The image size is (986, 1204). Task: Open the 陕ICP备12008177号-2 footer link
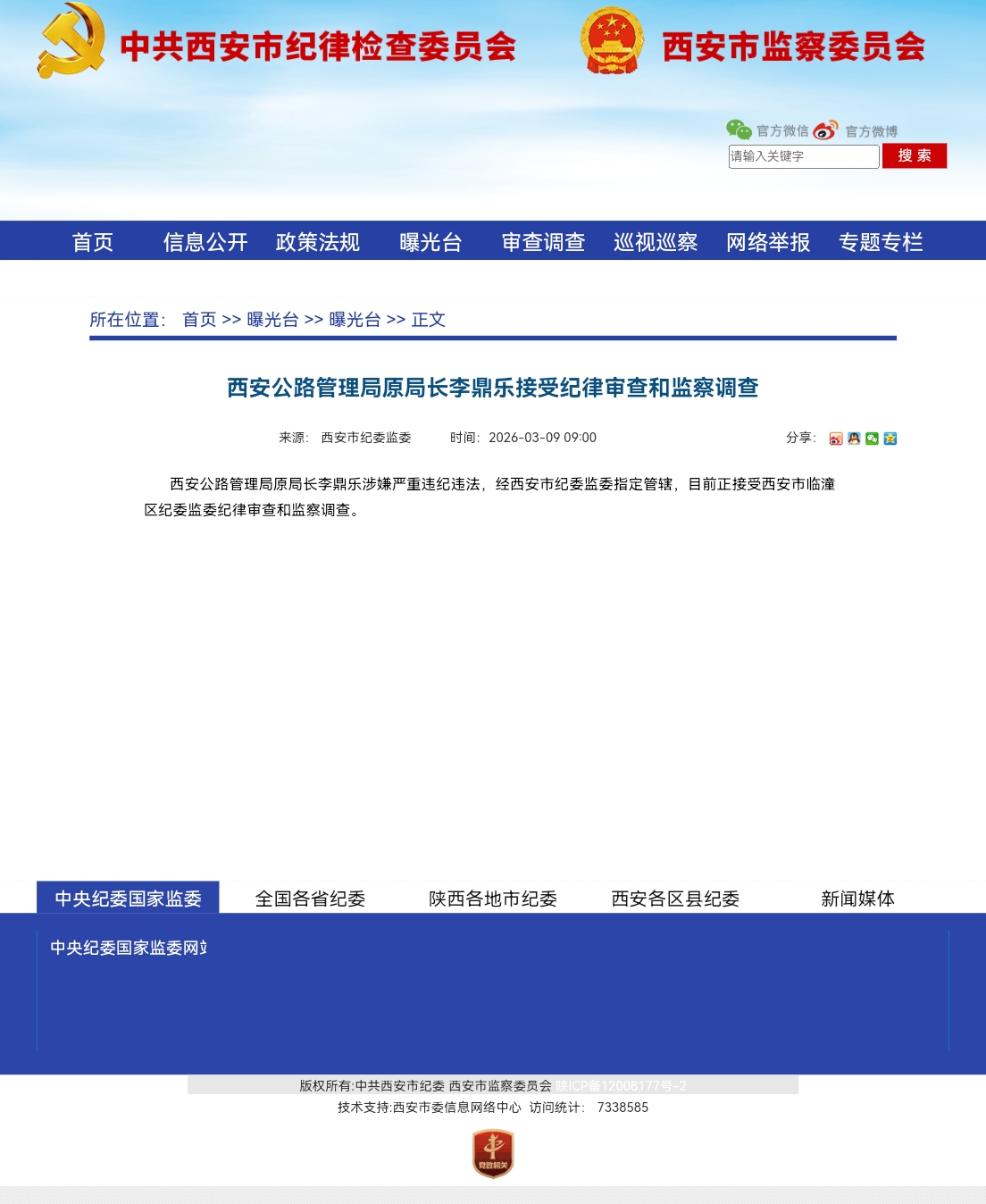coord(621,1086)
